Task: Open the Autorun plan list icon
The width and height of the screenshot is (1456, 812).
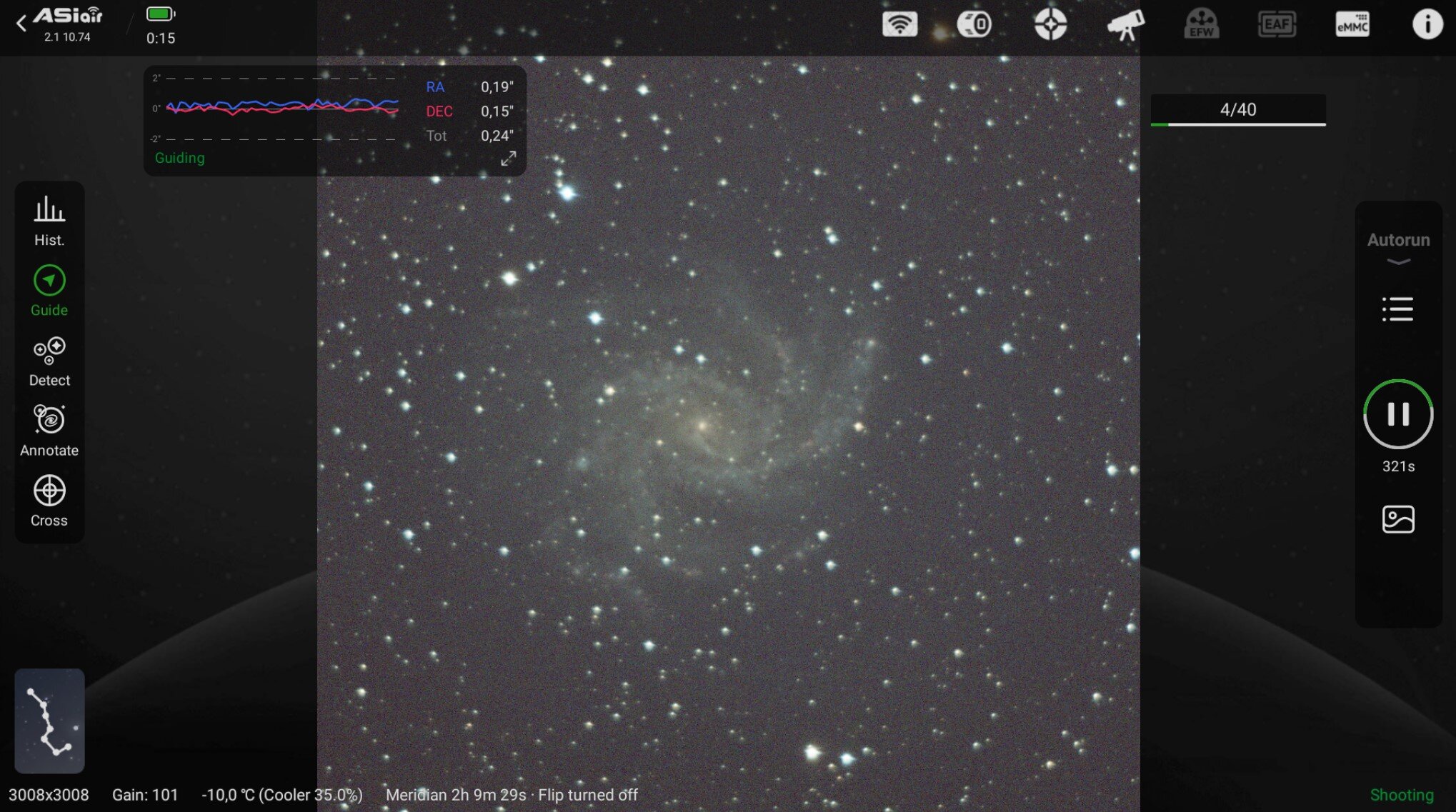Action: point(1397,309)
